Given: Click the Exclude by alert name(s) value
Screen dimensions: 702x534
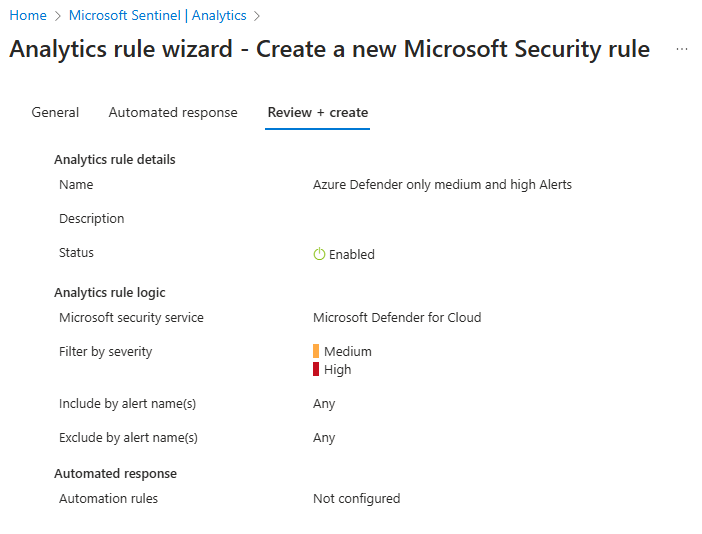Looking at the screenshot, I should 324,438.
